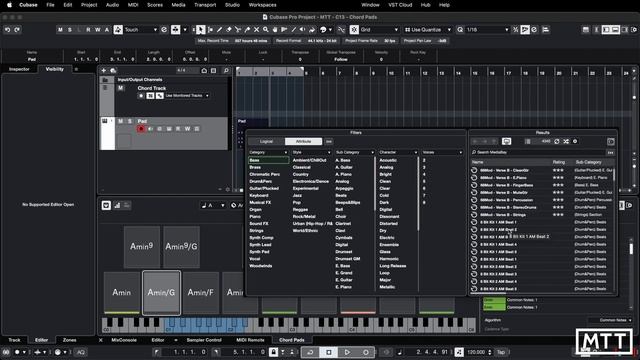Image resolution: width=640 pixels, height=360 pixels.
Task: Select the Object Selection arrow tool
Action: [200, 30]
